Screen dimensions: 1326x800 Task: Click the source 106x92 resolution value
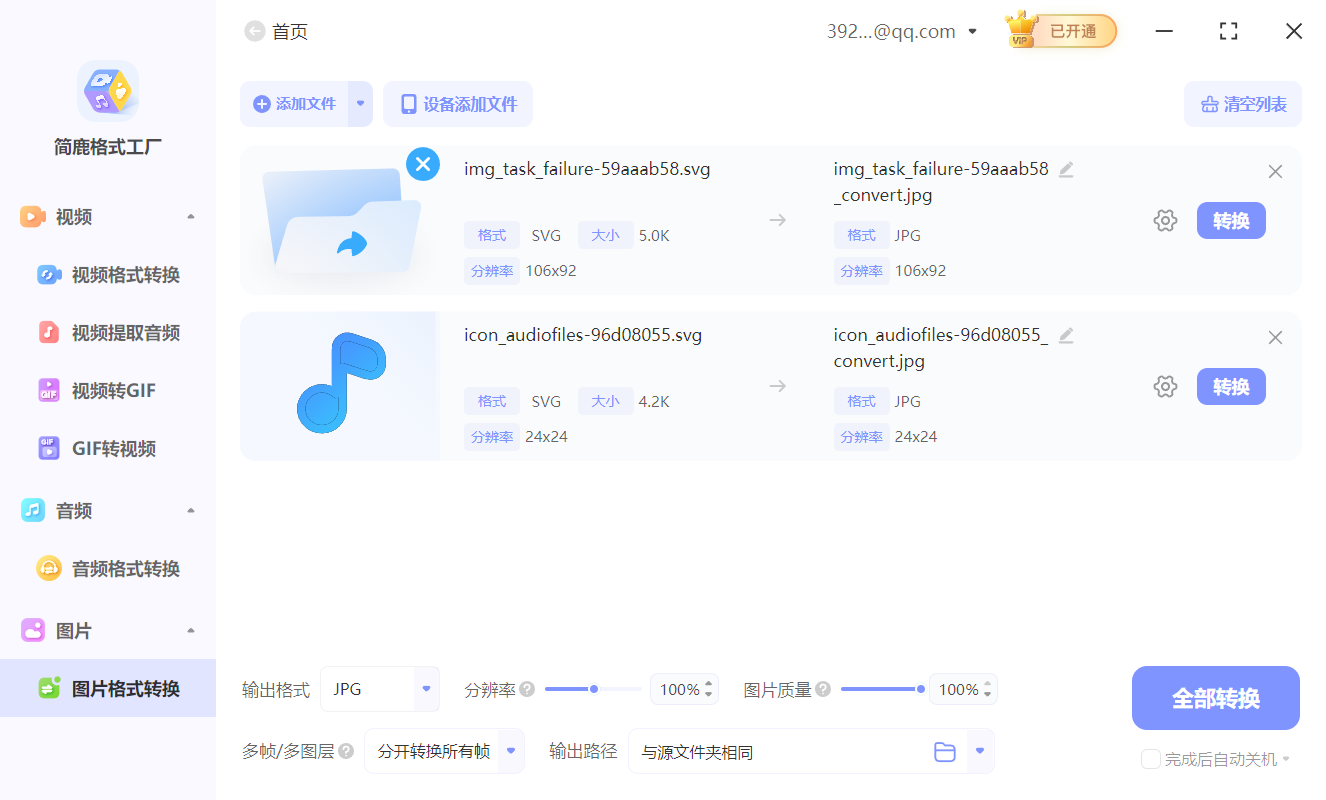[x=551, y=271]
